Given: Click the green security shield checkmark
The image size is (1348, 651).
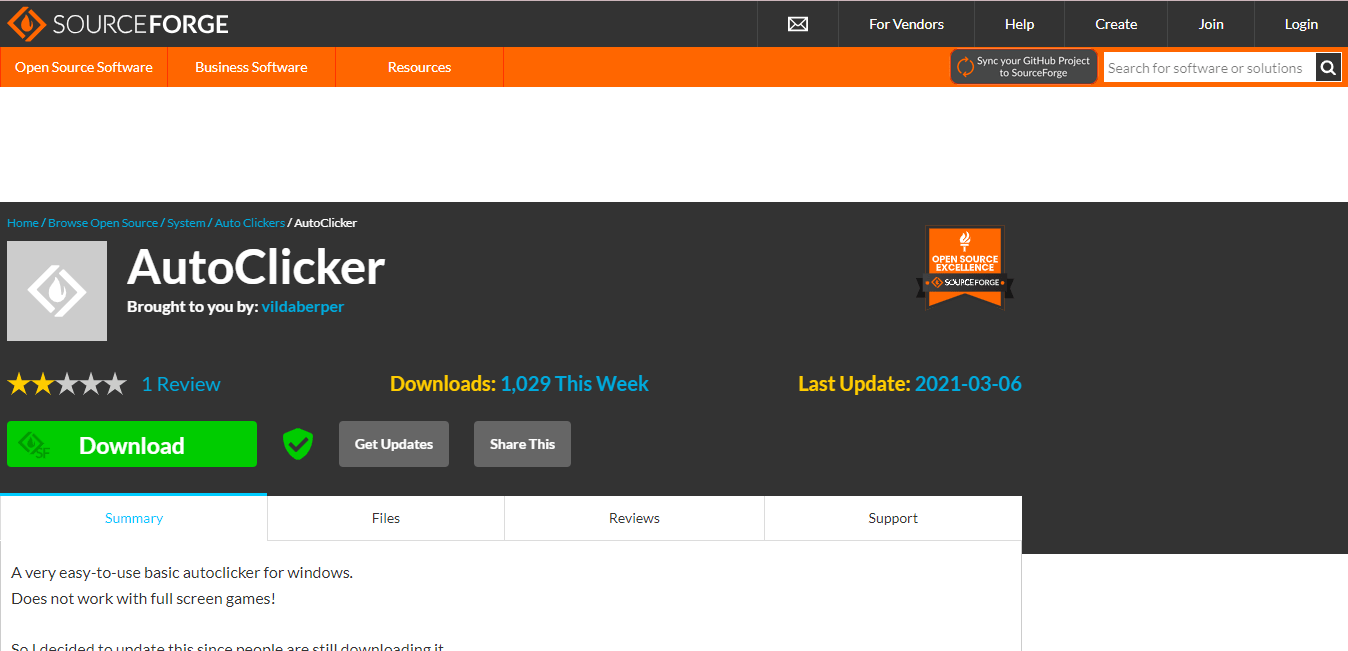Looking at the screenshot, I should coord(298,444).
